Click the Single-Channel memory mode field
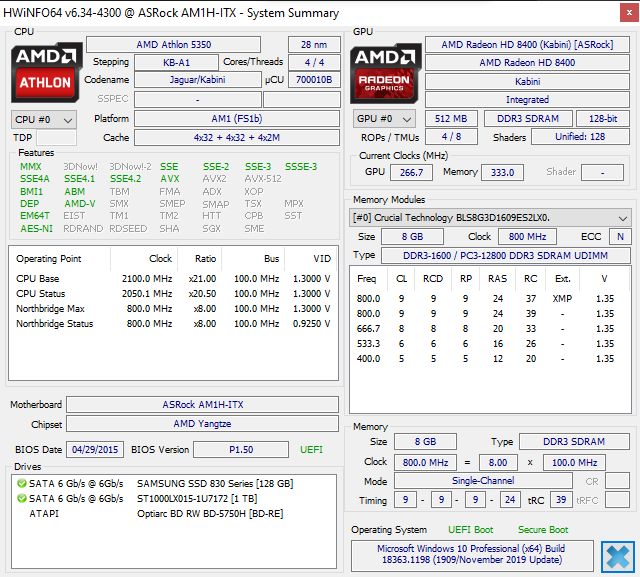Image resolution: width=640 pixels, height=577 pixels. tap(483, 481)
